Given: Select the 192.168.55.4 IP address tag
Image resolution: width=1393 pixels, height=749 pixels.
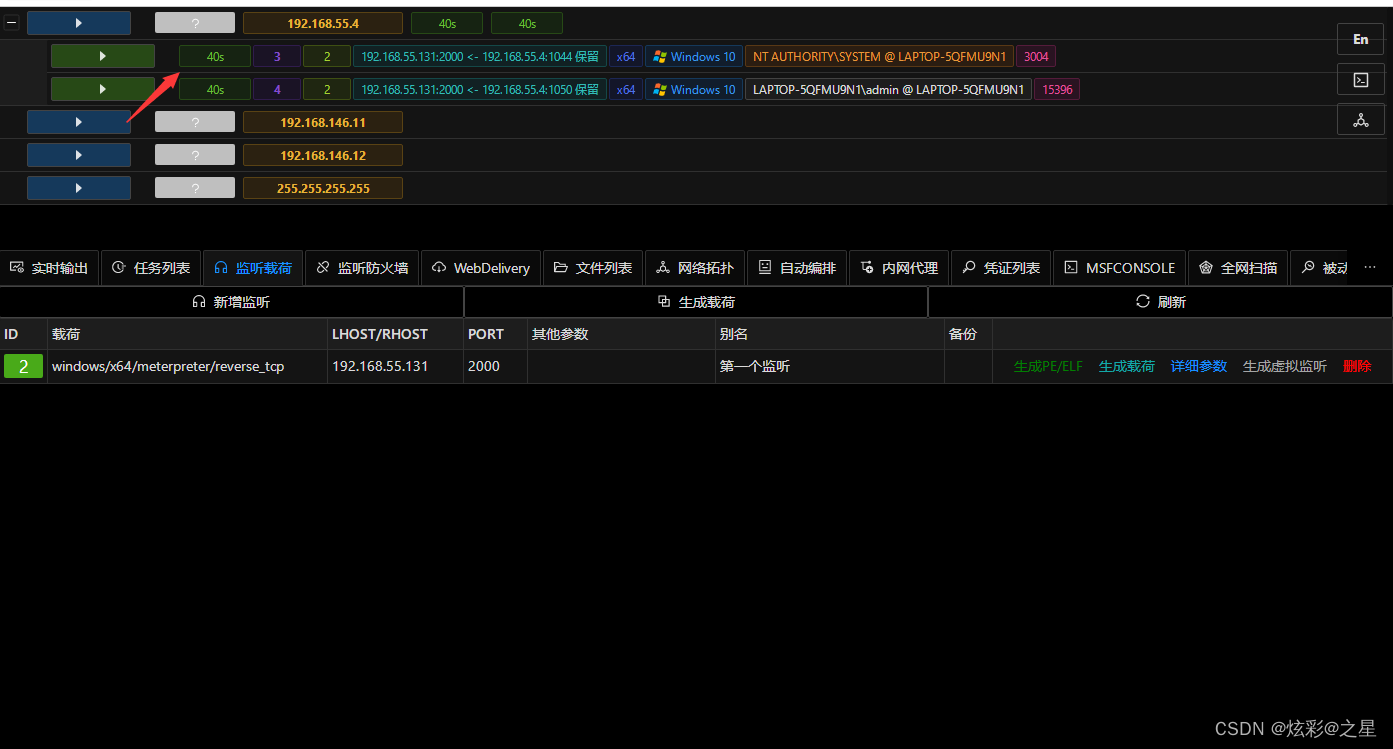Looking at the screenshot, I should [323, 23].
